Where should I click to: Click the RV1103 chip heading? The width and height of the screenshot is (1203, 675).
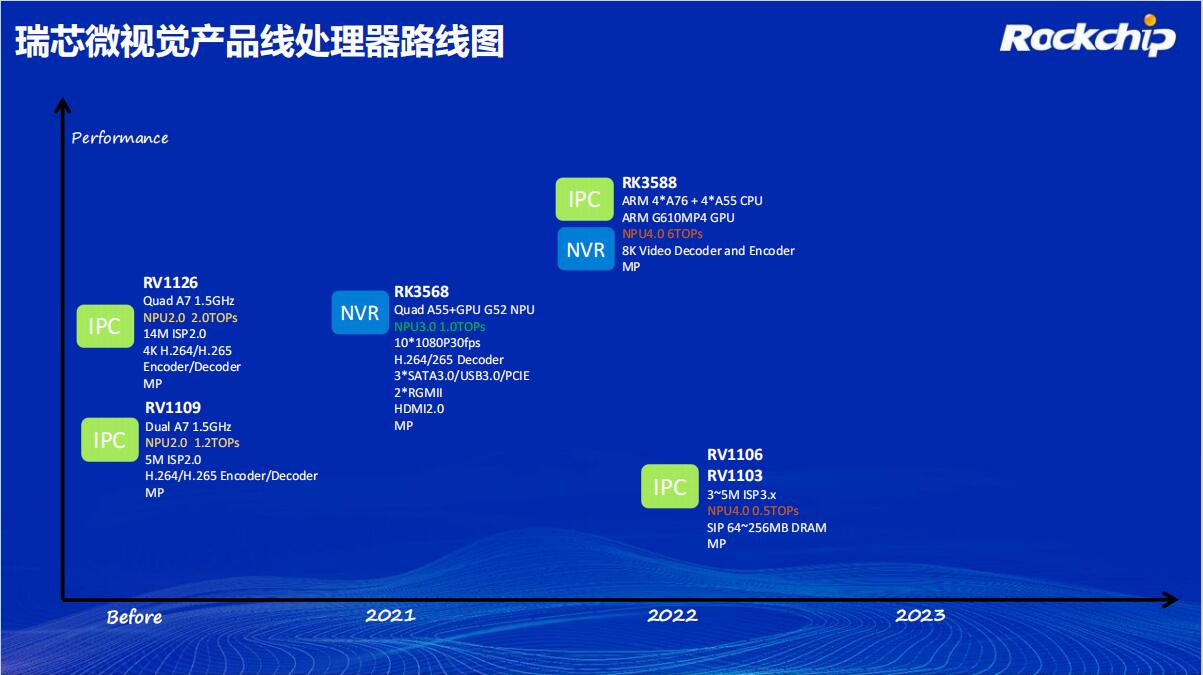(x=734, y=476)
